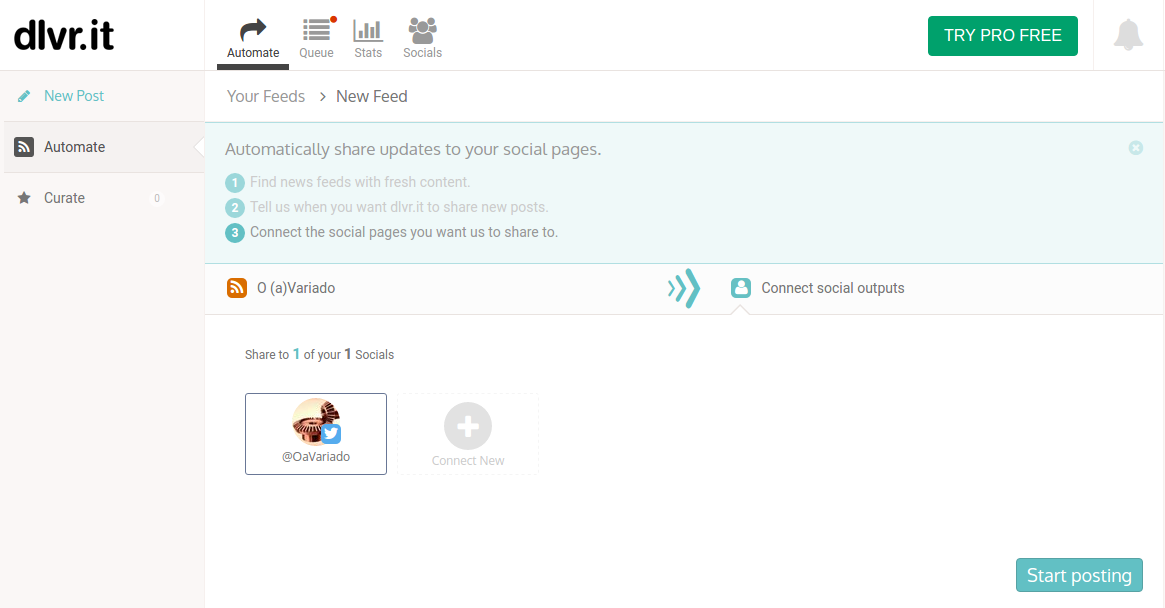
Task: Click the Start posting button
Action: 1079,575
